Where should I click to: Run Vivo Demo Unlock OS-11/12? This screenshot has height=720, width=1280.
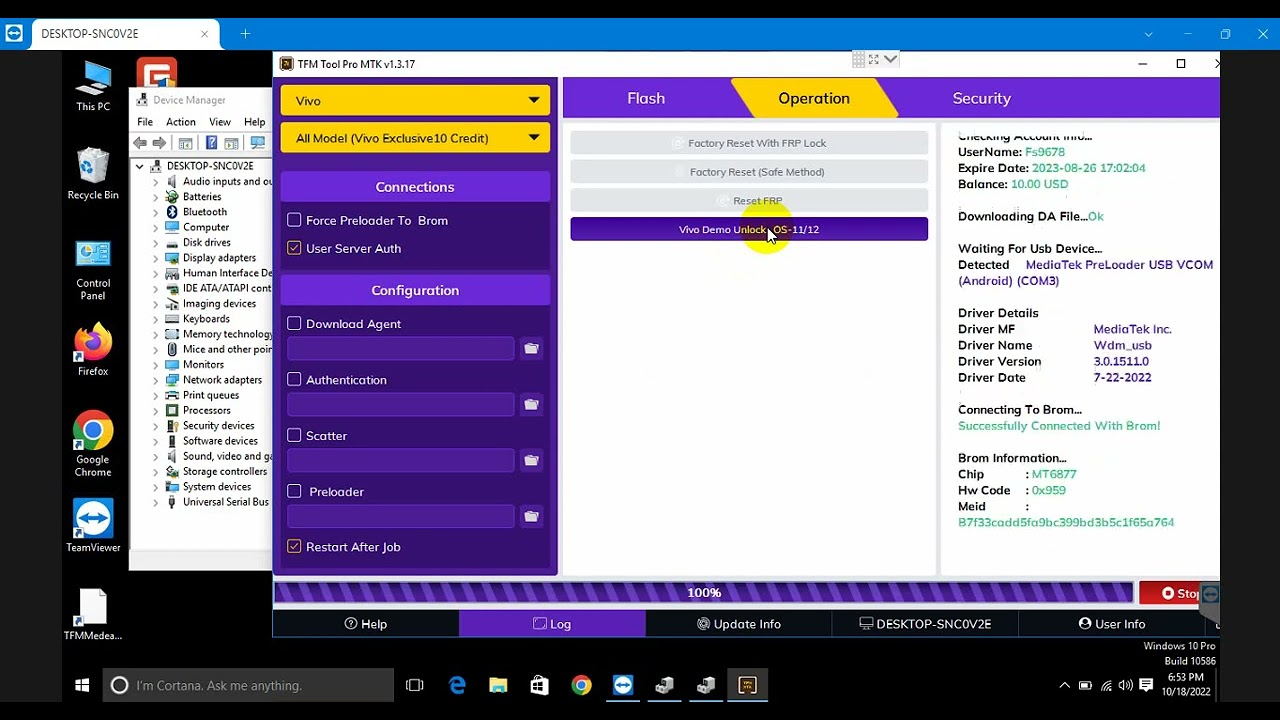coord(749,229)
